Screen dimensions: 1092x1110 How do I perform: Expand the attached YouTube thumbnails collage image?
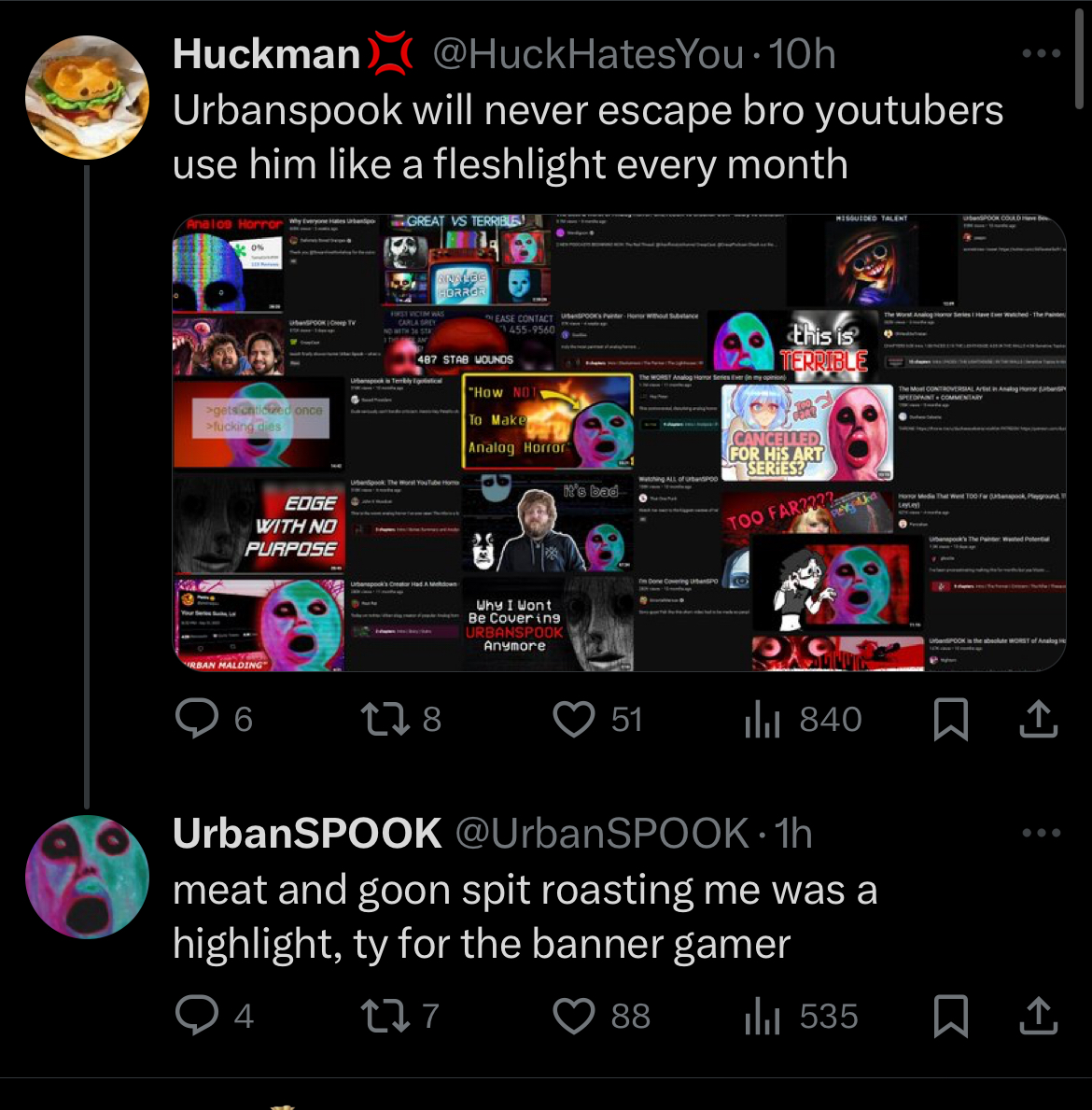pos(619,443)
